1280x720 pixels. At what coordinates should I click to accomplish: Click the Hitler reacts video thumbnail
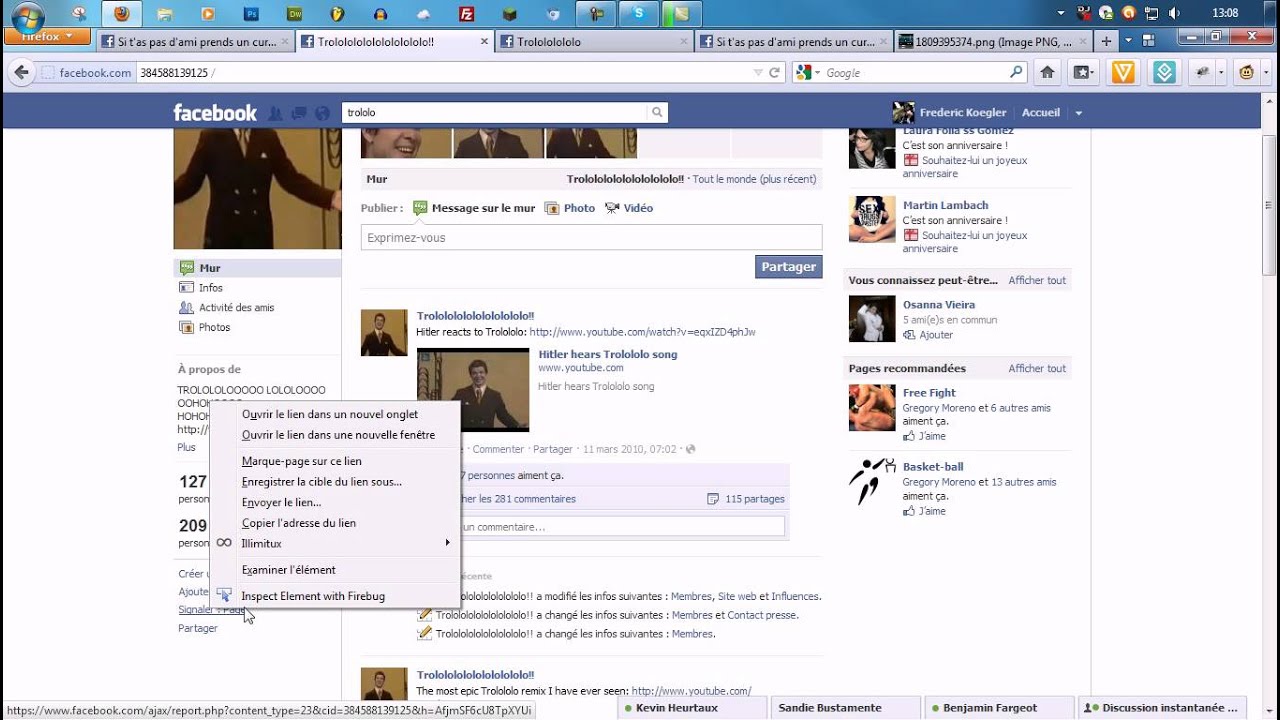473,389
